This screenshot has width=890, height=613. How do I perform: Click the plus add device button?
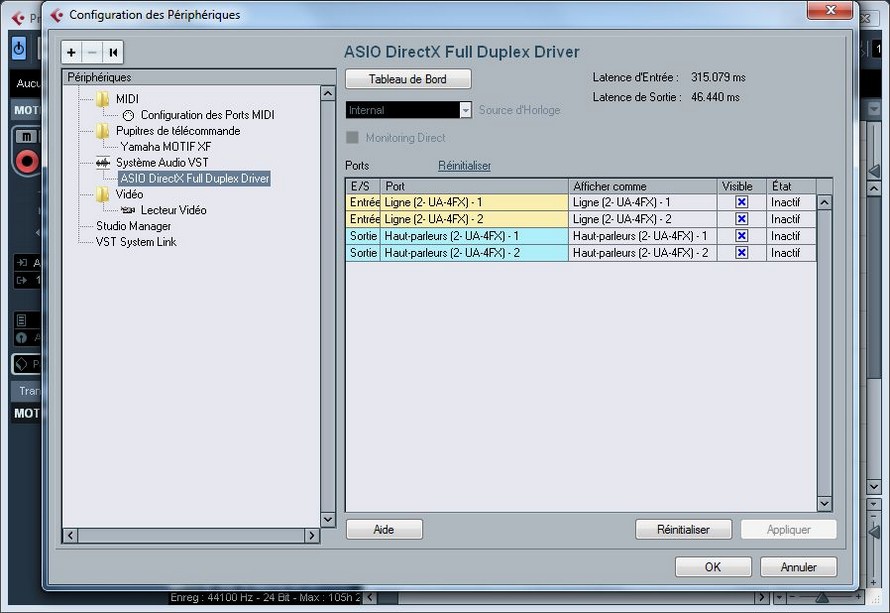pos(72,53)
